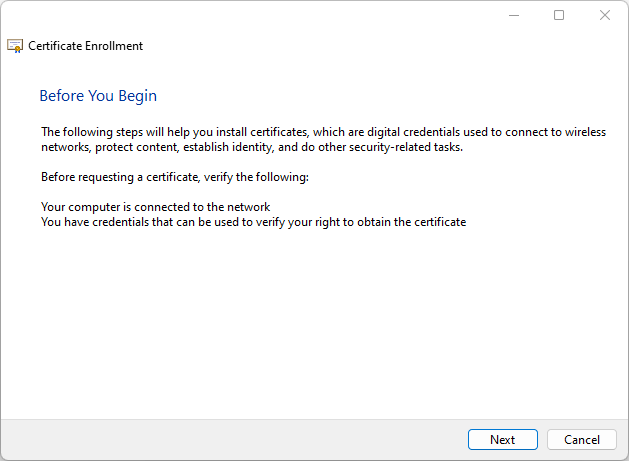Click the "Certificate Enrollment" title text
This screenshot has width=629, height=461.
85,46
